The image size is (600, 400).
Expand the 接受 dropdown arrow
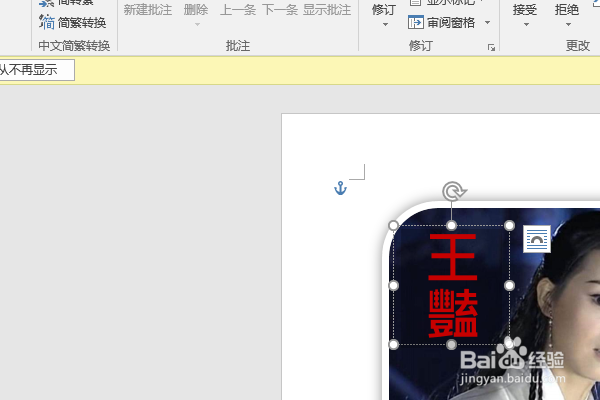click(527, 24)
